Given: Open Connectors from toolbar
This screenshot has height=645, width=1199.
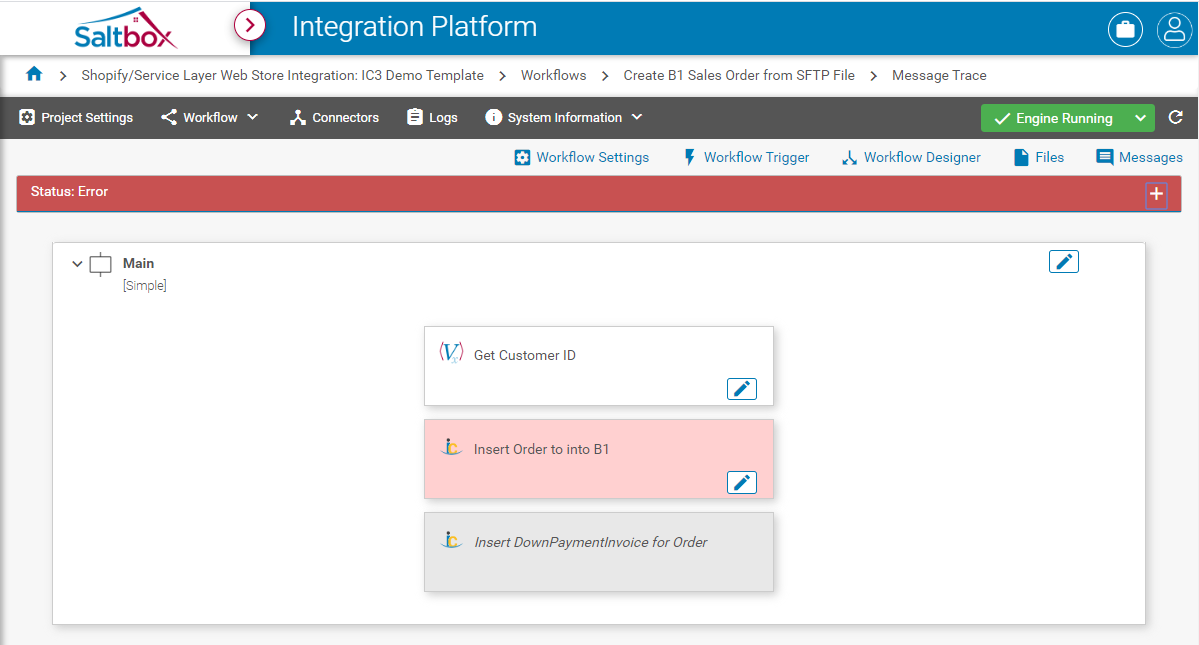Looking at the screenshot, I should [334, 118].
